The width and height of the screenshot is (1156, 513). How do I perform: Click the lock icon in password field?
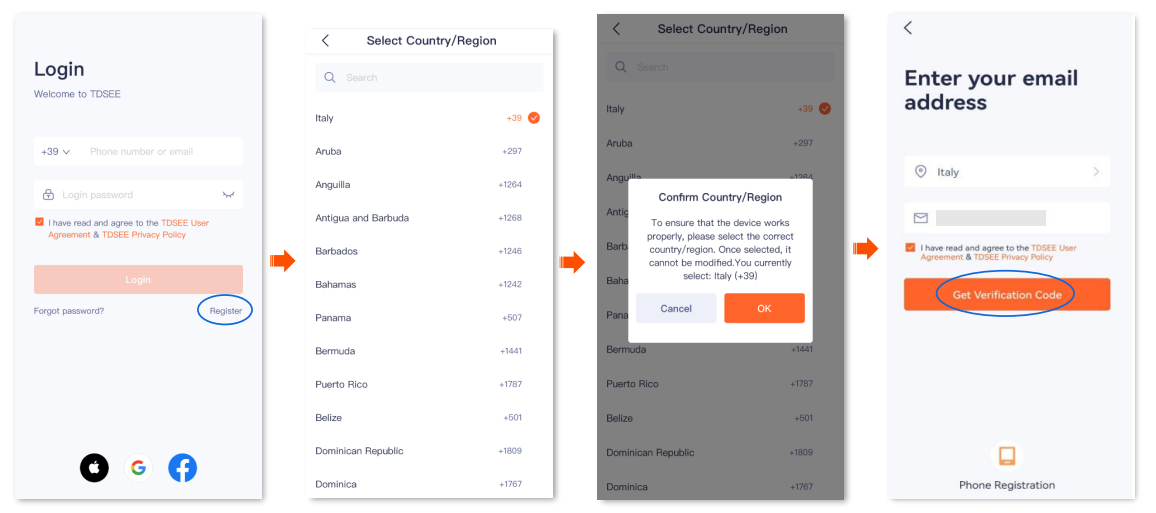(48, 195)
